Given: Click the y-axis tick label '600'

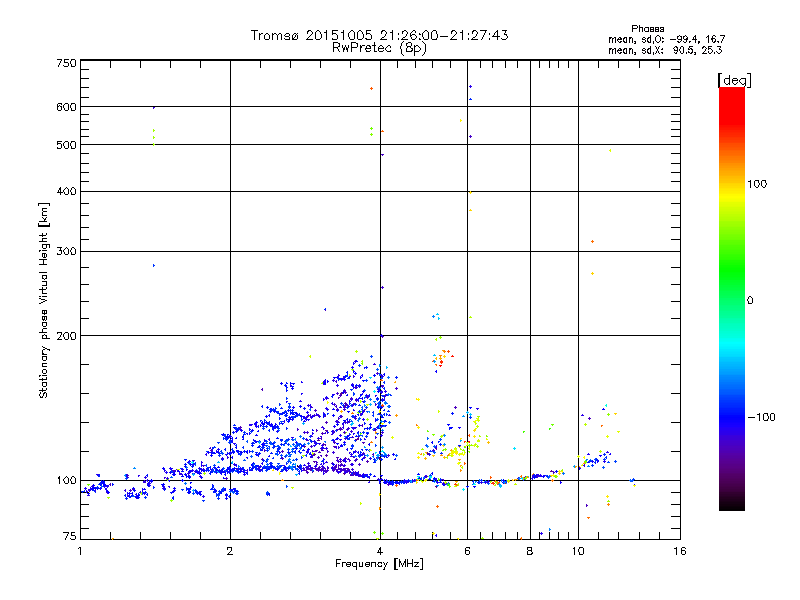Looking at the screenshot, I should (66, 107).
